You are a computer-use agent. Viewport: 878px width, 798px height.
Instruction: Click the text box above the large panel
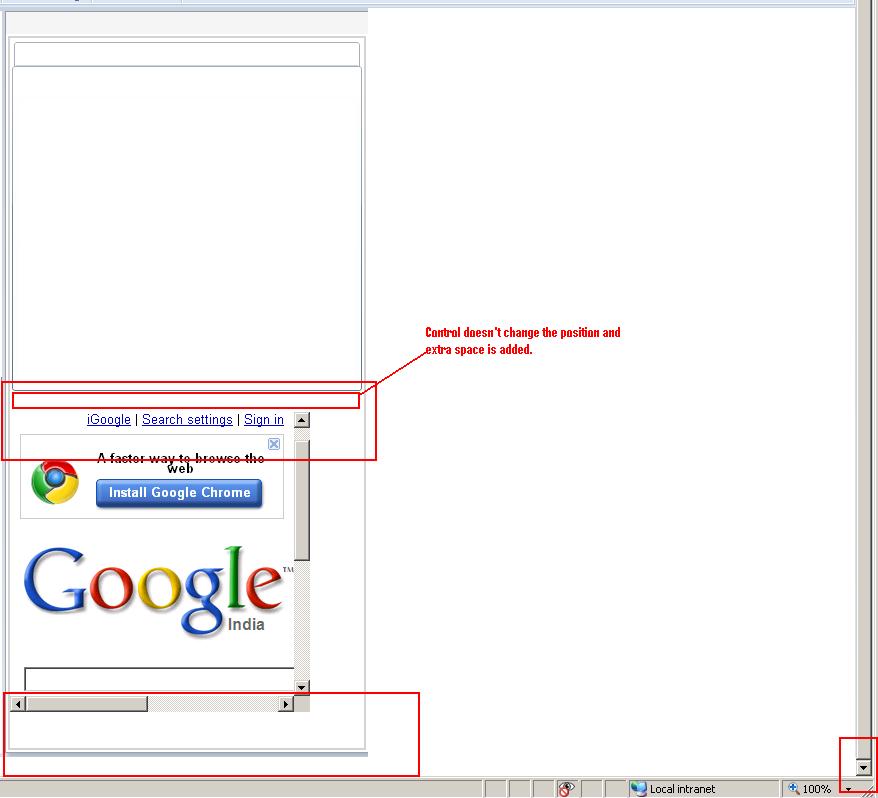[x=186, y=54]
